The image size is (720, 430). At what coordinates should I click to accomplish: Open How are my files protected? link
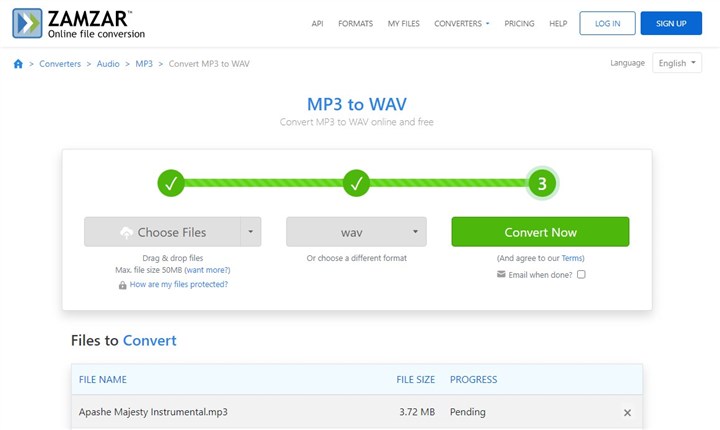pos(179,284)
